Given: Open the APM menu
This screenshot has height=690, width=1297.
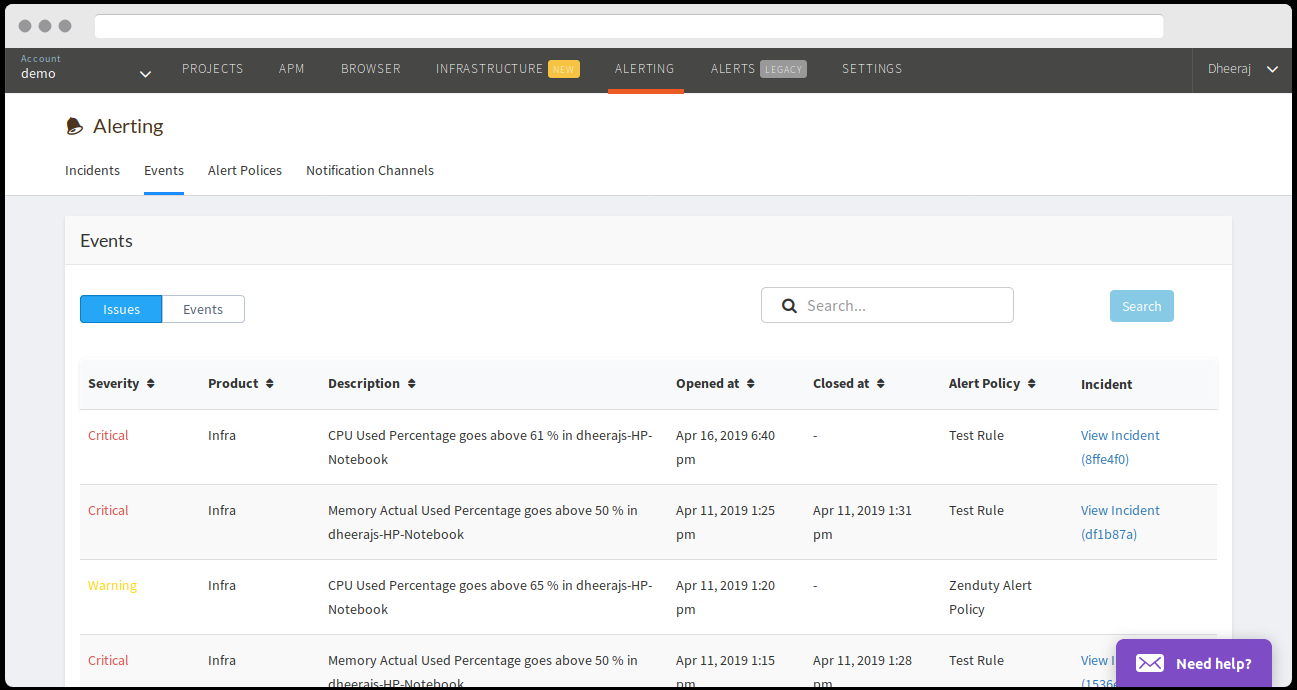Looking at the screenshot, I should click(x=292, y=69).
